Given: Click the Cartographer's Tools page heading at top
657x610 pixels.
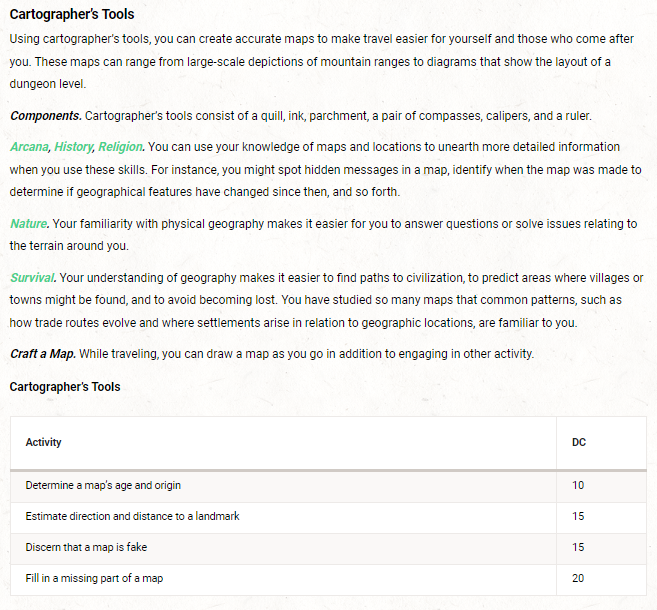Looking at the screenshot, I should pyautogui.click(x=71, y=15).
